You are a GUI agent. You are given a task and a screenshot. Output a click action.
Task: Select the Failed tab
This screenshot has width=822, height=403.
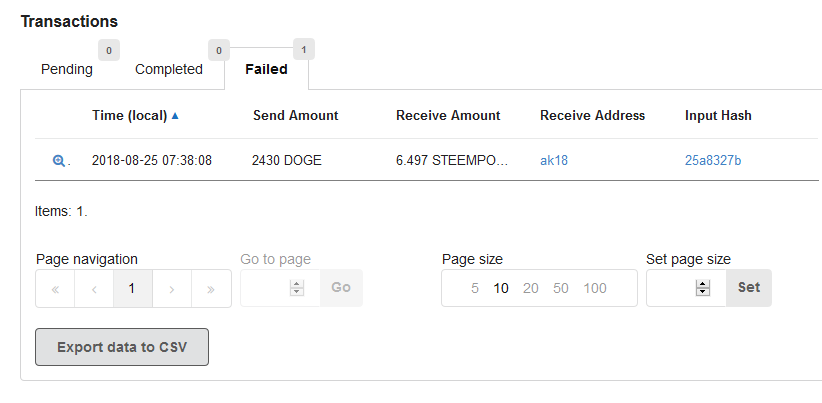266,69
